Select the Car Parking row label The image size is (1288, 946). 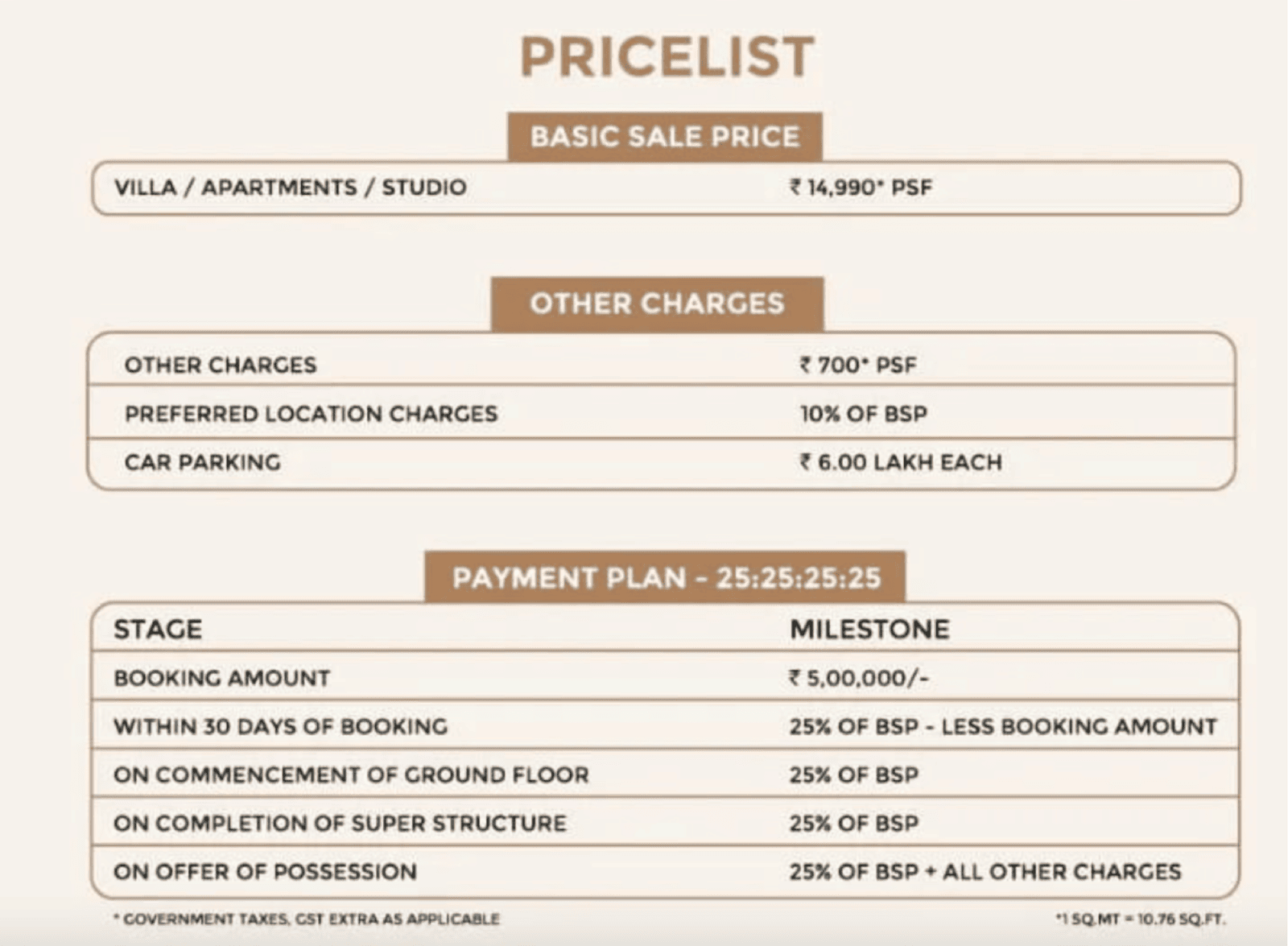point(203,462)
